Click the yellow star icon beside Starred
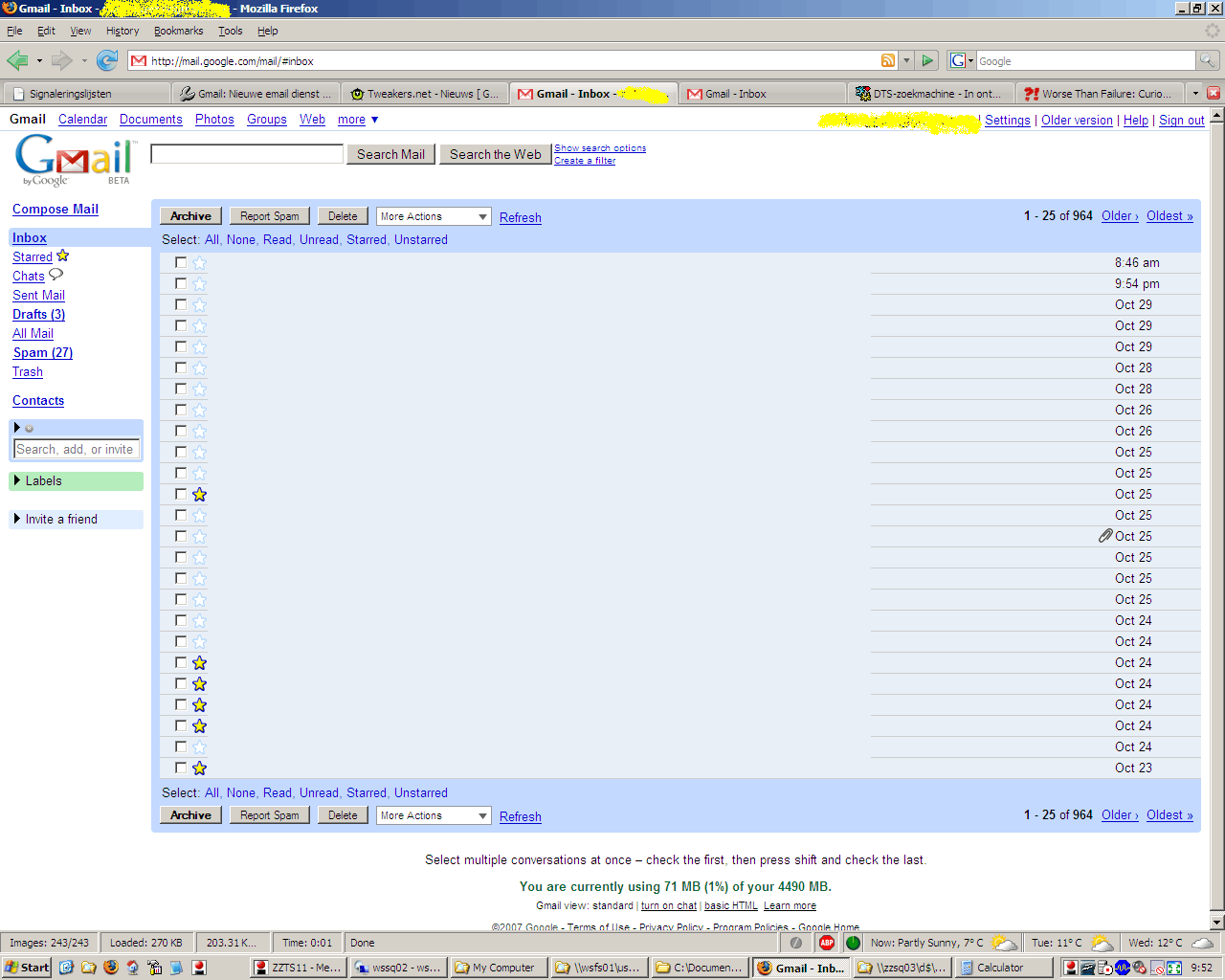This screenshot has height=980, width=1225. tap(63, 256)
